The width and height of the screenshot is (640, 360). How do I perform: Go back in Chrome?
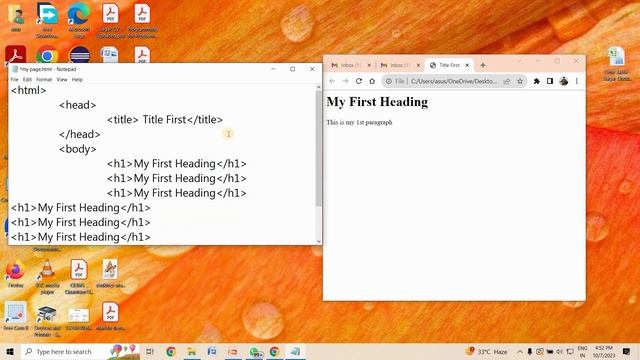332,81
